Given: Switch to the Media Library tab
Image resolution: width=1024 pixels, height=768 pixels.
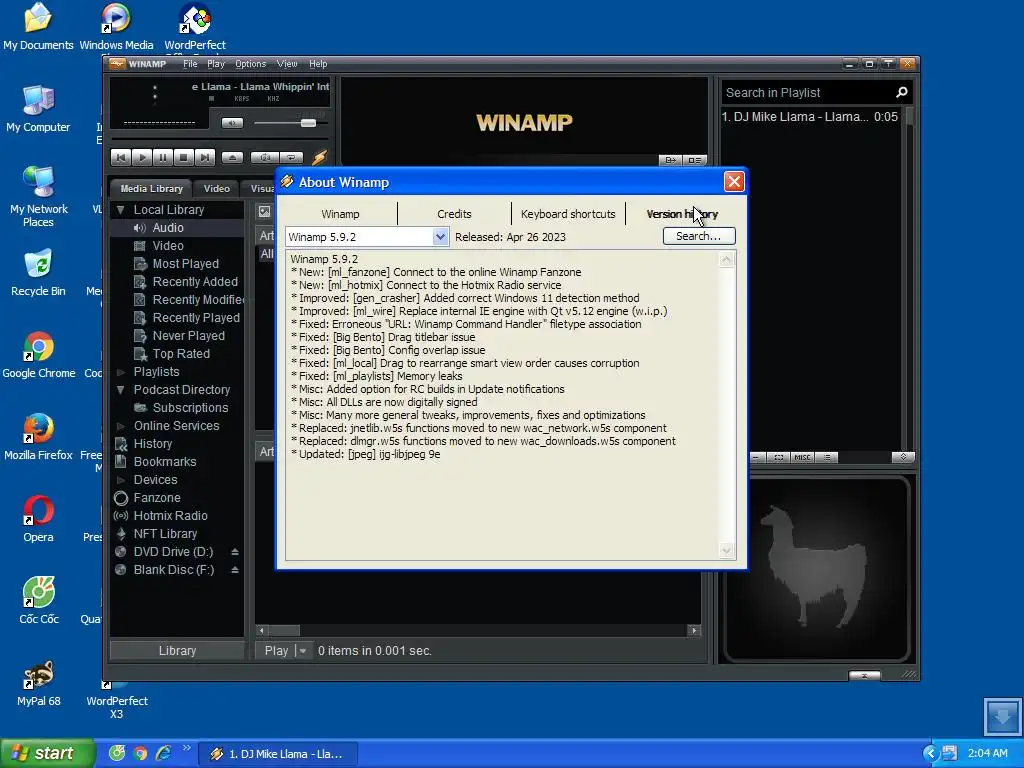Looking at the screenshot, I should coord(152,188).
